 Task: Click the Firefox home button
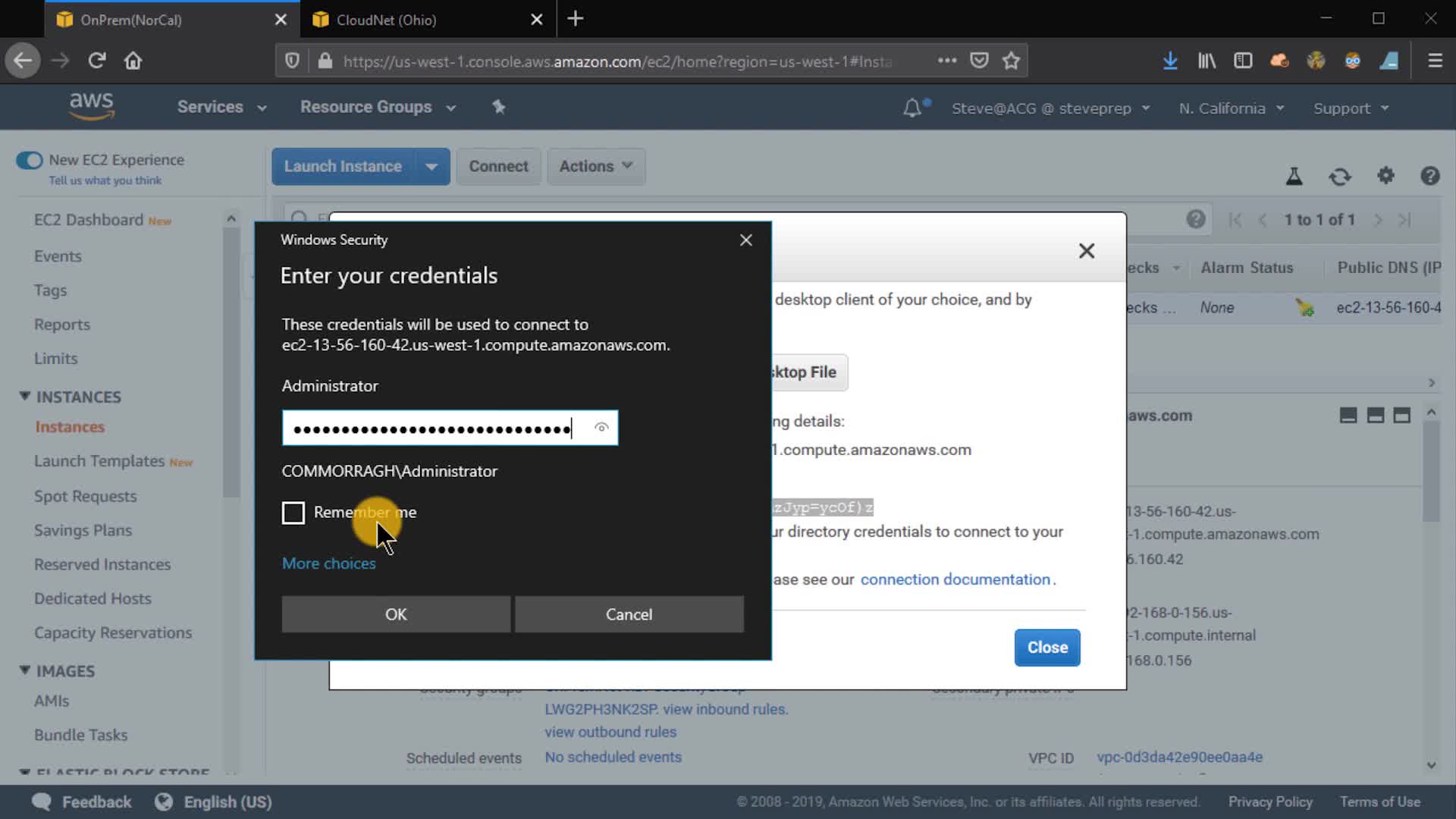133,61
